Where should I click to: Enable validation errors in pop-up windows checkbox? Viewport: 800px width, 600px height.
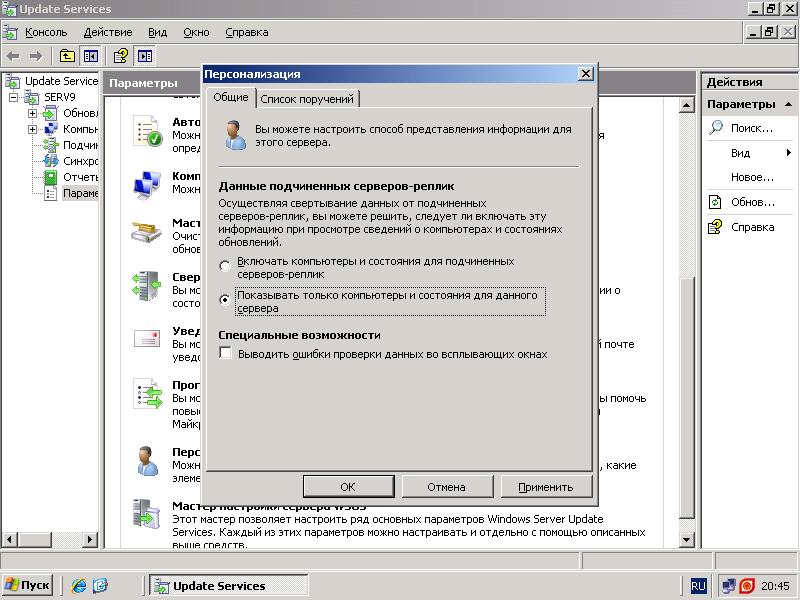coord(225,353)
